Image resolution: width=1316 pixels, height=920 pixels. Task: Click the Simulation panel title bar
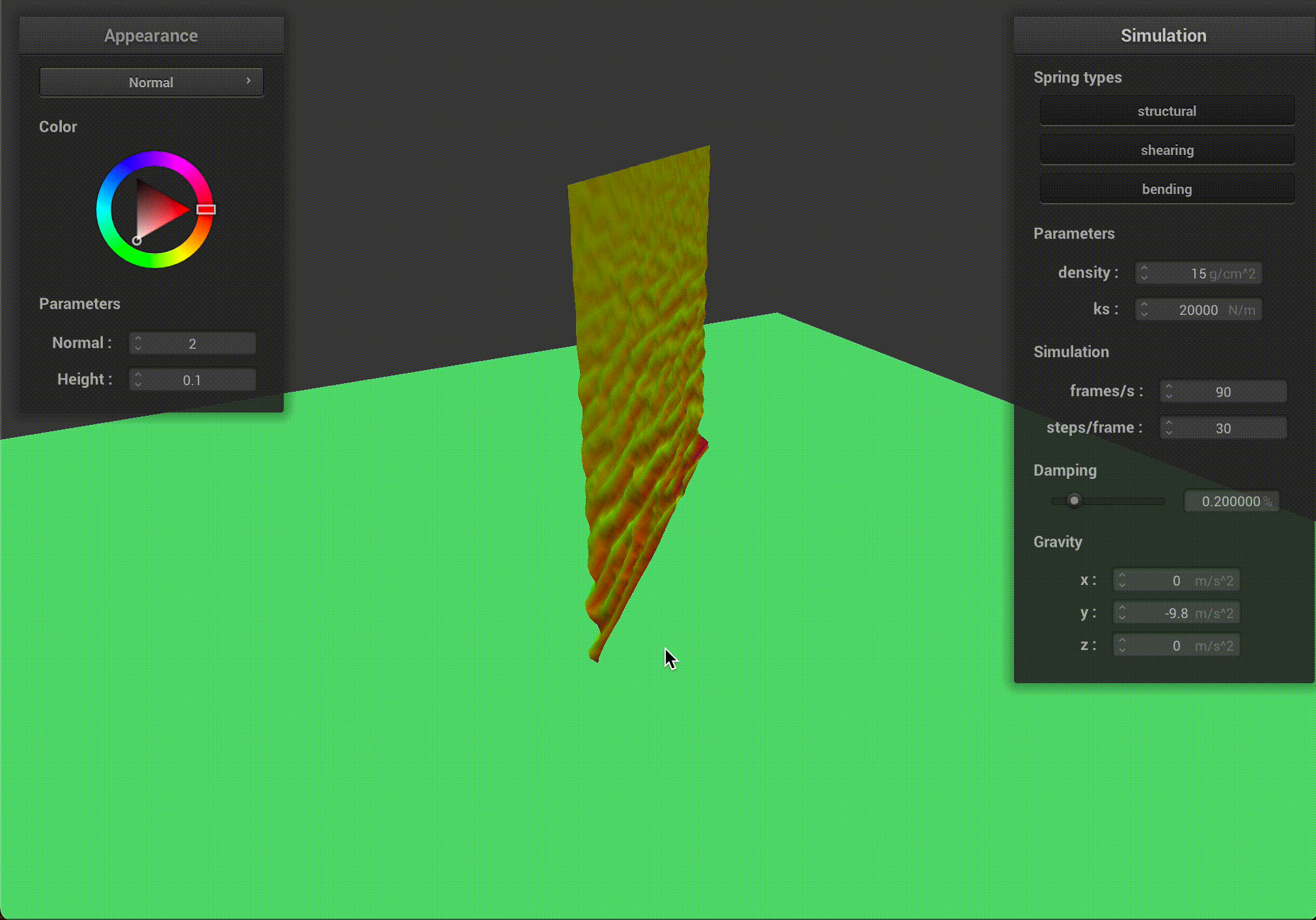[x=1163, y=36]
